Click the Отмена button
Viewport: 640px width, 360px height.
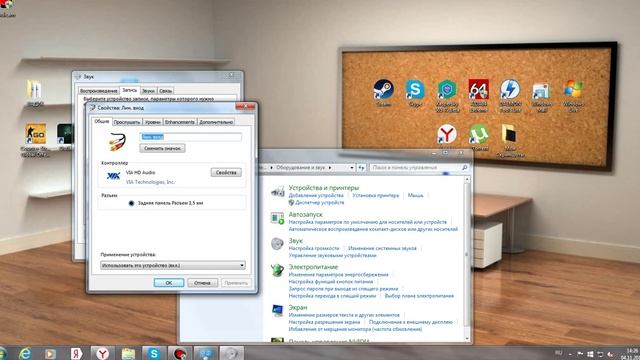point(202,283)
